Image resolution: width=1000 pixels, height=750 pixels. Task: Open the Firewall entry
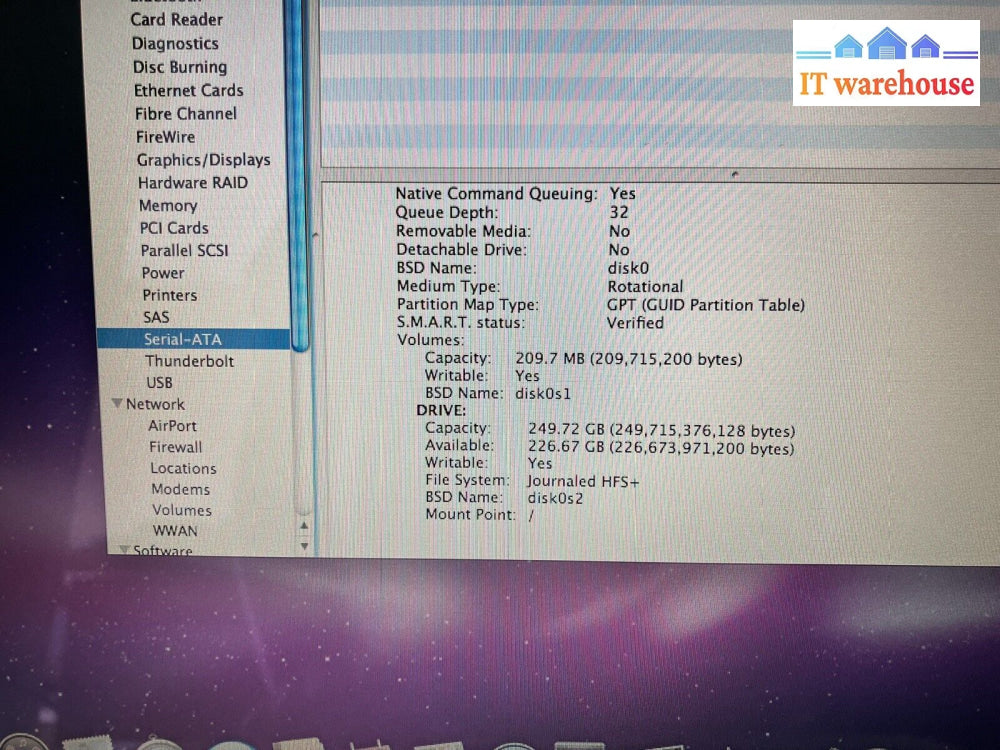[175, 447]
